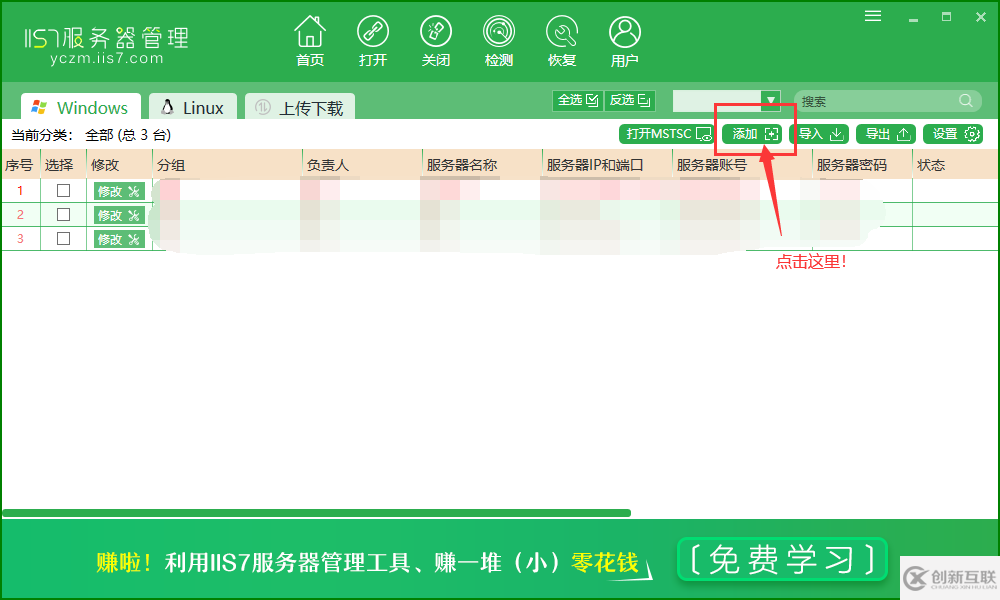Open the application hamburger menu
1000x600 pixels.
[x=872, y=15]
